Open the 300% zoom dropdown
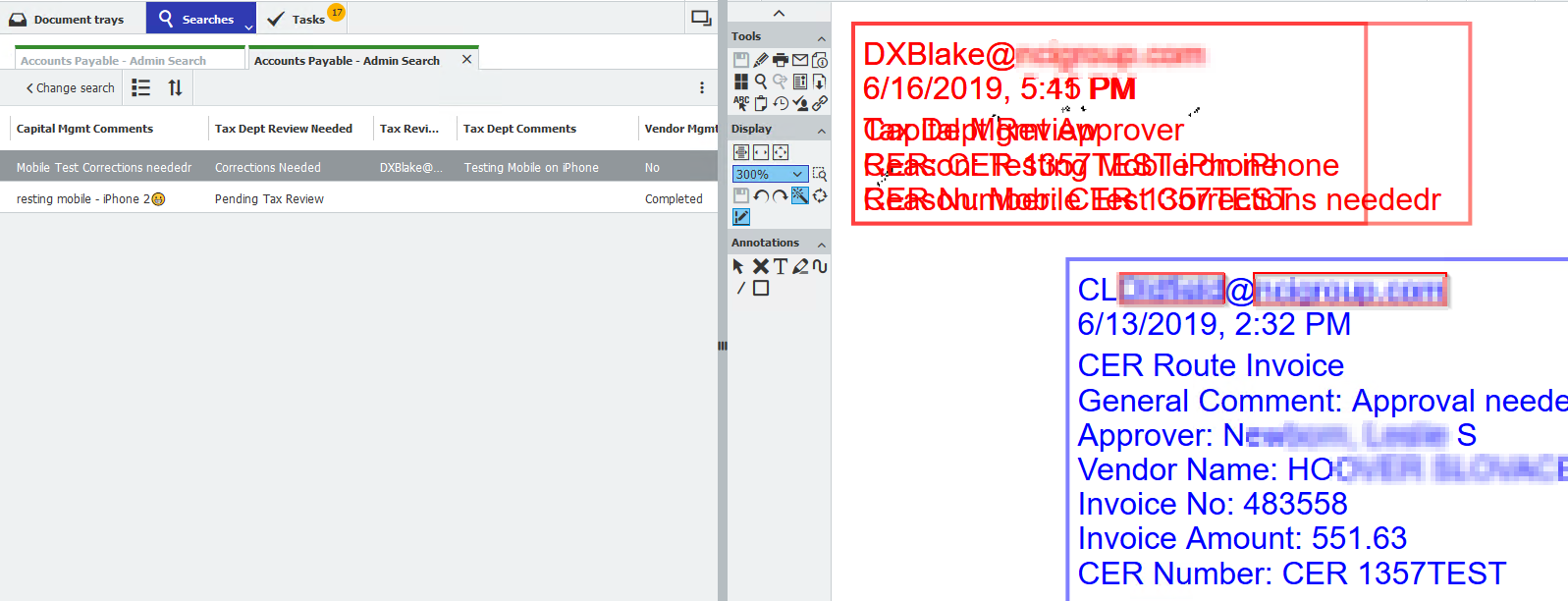This screenshot has height=601, width=1568. pyautogui.click(x=797, y=175)
